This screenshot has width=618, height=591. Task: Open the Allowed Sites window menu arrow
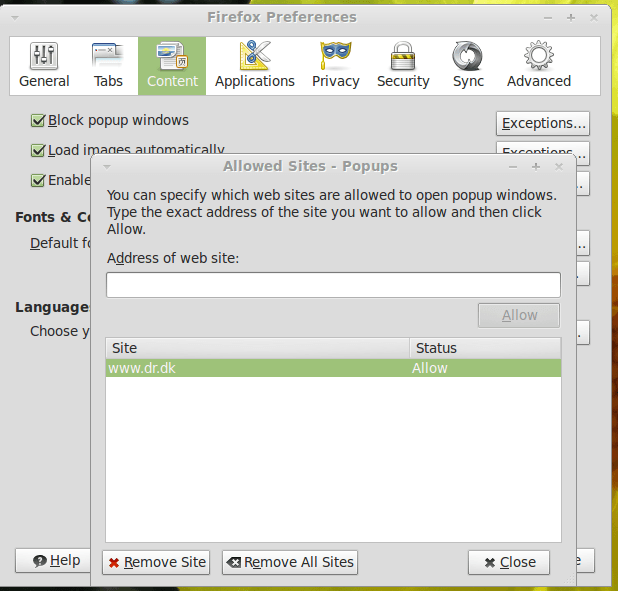107,167
